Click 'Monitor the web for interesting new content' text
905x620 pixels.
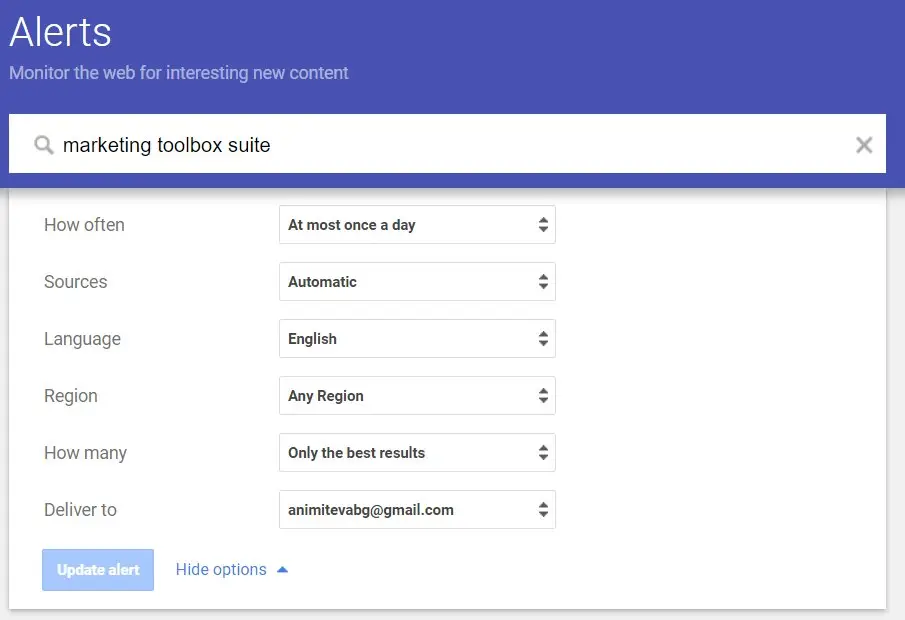point(179,73)
